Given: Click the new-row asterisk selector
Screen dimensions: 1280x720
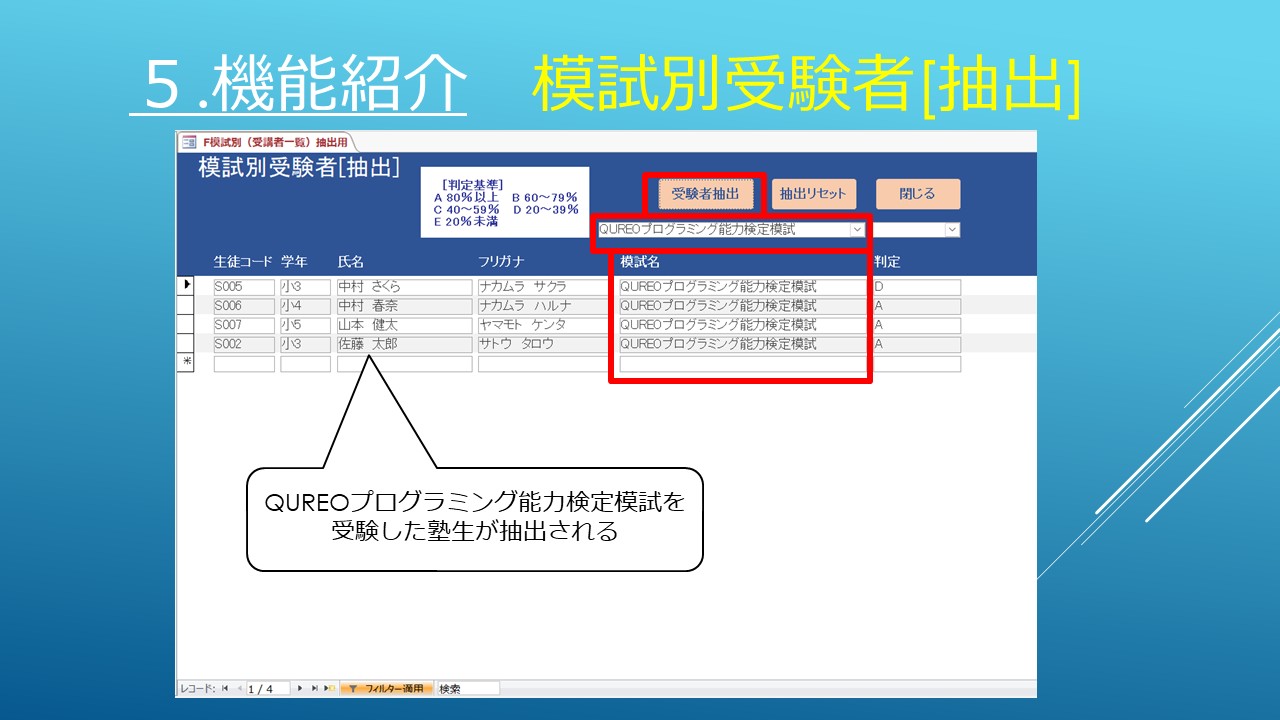Looking at the screenshot, I should [185, 364].
